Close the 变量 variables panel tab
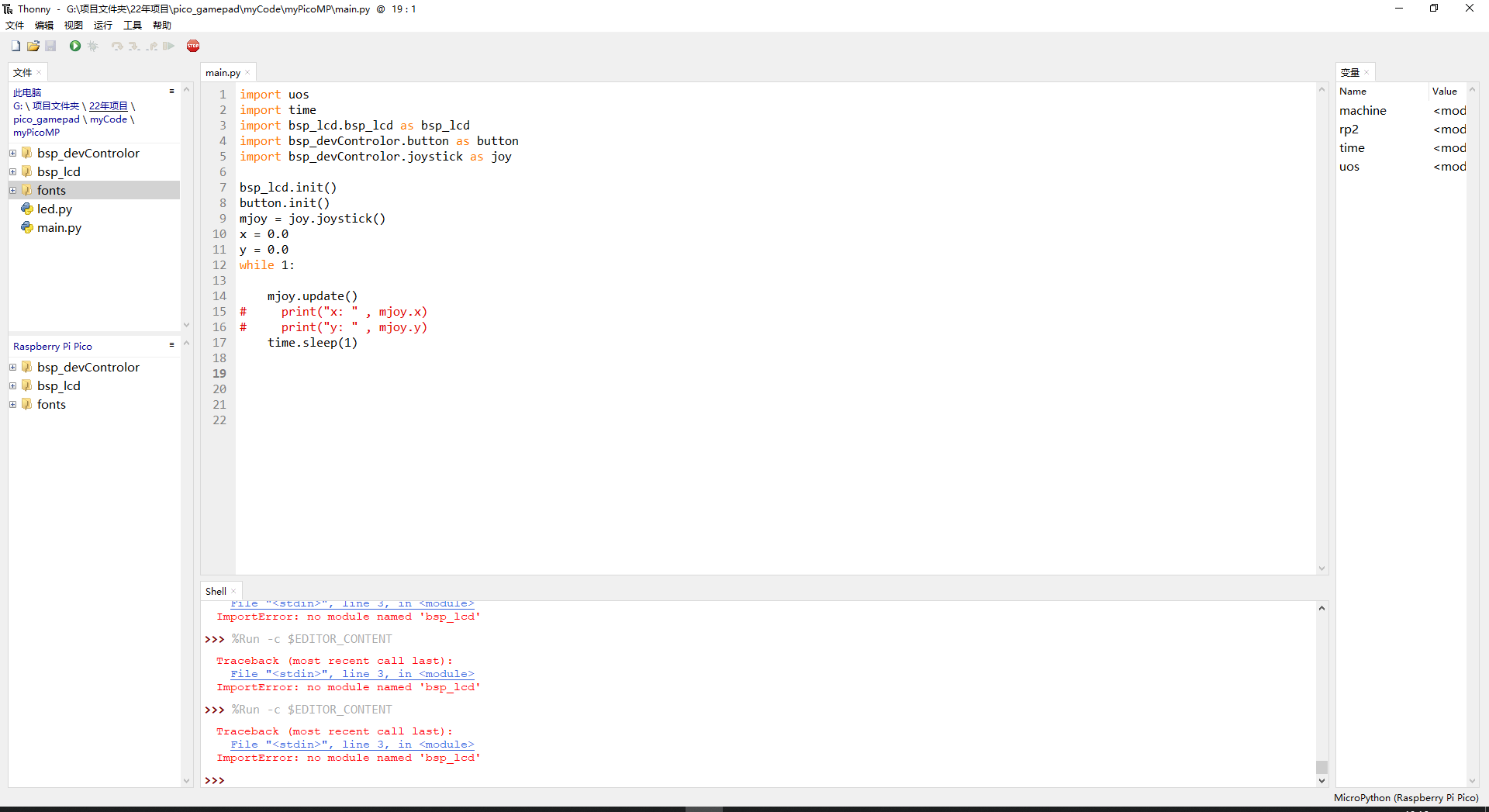The height and width of the screenshot is (812, 1489). coord(1366,73)
